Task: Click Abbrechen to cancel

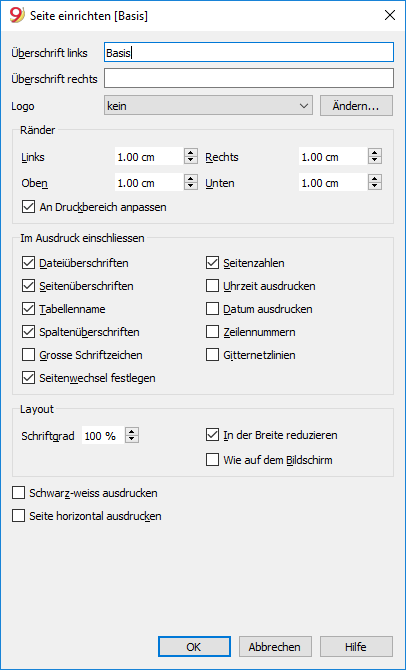Action: (275, 646)
